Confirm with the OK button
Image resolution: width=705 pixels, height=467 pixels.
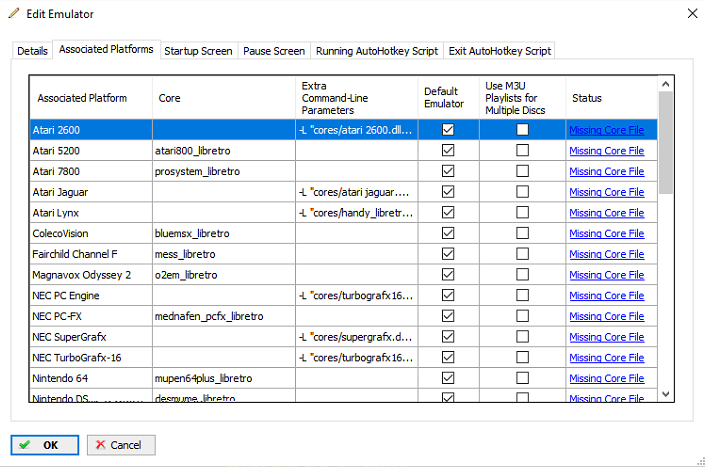click(x=45, y=445)
